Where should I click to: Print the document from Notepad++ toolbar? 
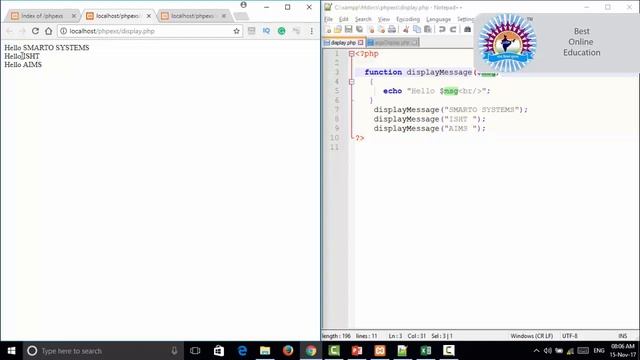tap(392, 29)
